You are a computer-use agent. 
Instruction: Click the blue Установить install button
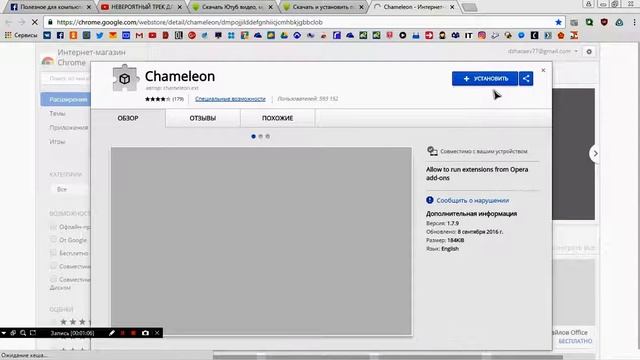485,78
